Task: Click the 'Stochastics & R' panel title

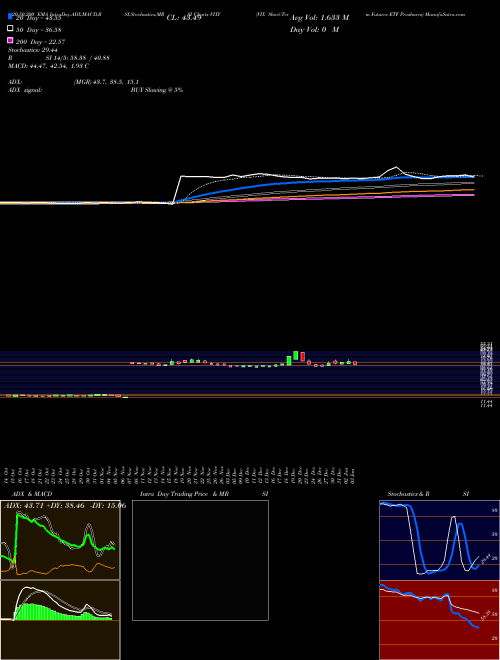Action: click(409, 494)
